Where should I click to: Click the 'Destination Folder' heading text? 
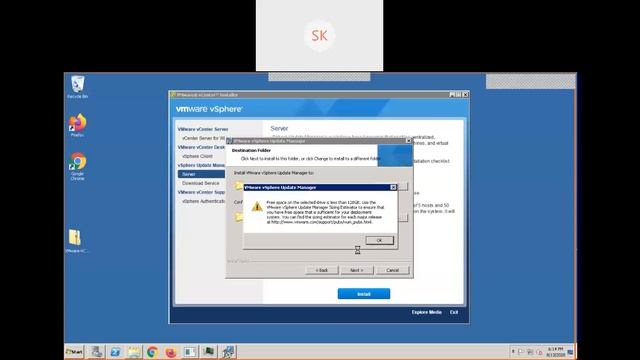point(251,150)
